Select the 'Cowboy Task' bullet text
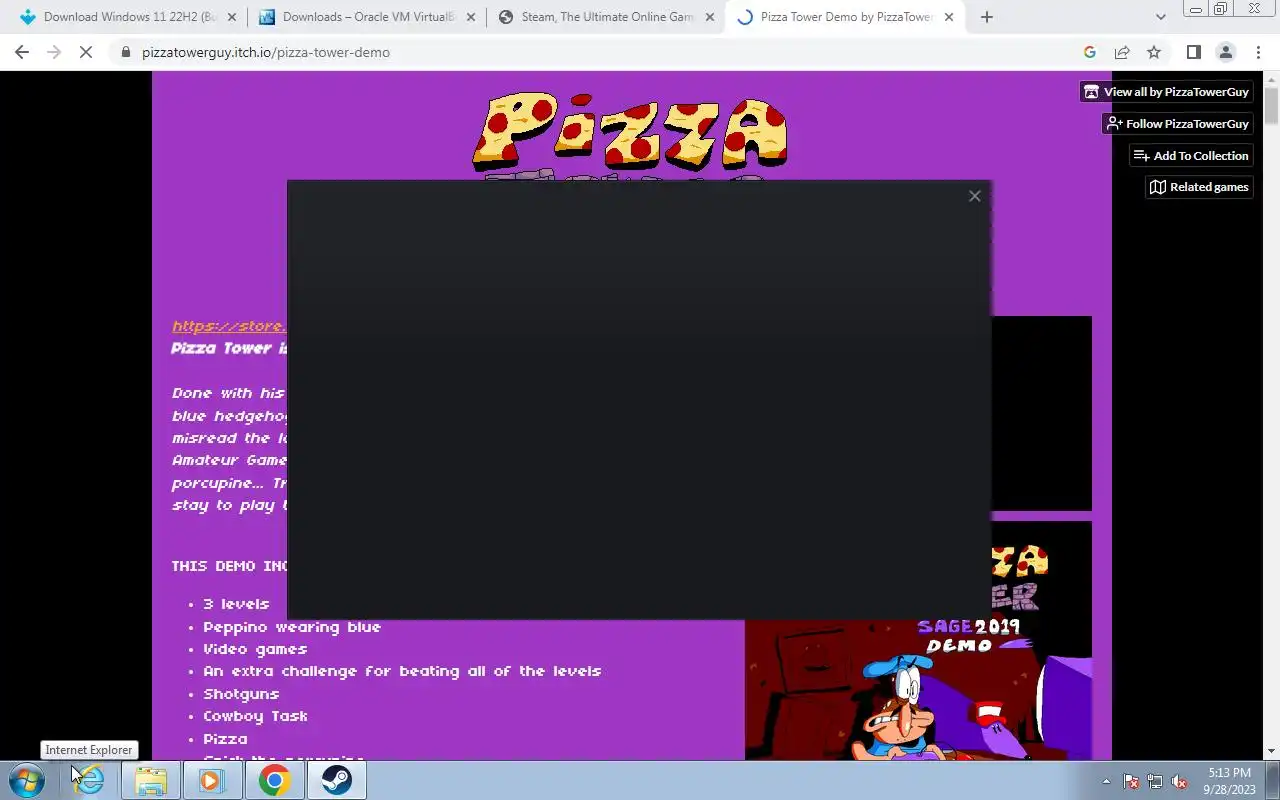 click(x=255, y=716)
